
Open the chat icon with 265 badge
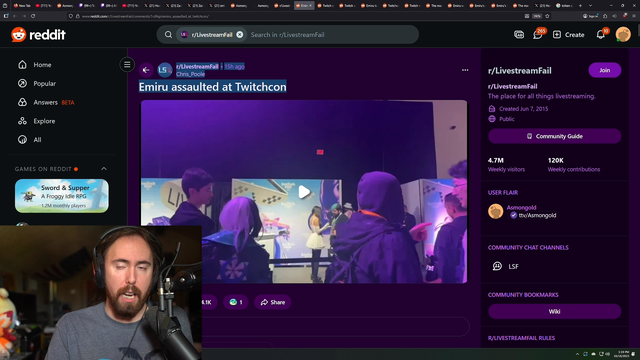538,34
